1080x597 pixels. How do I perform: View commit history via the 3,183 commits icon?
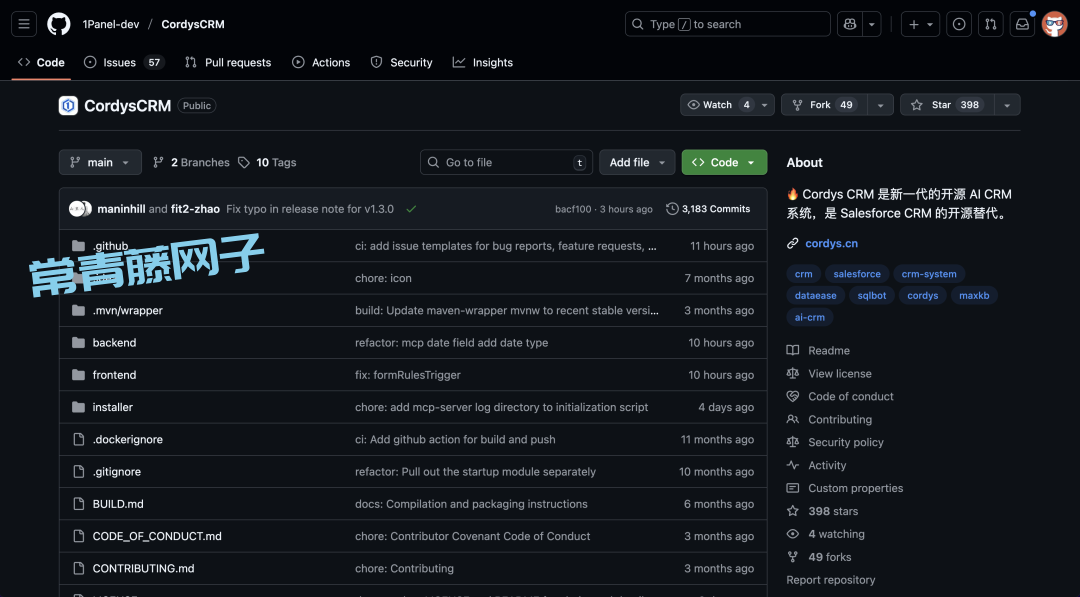(x=671, y=208)
